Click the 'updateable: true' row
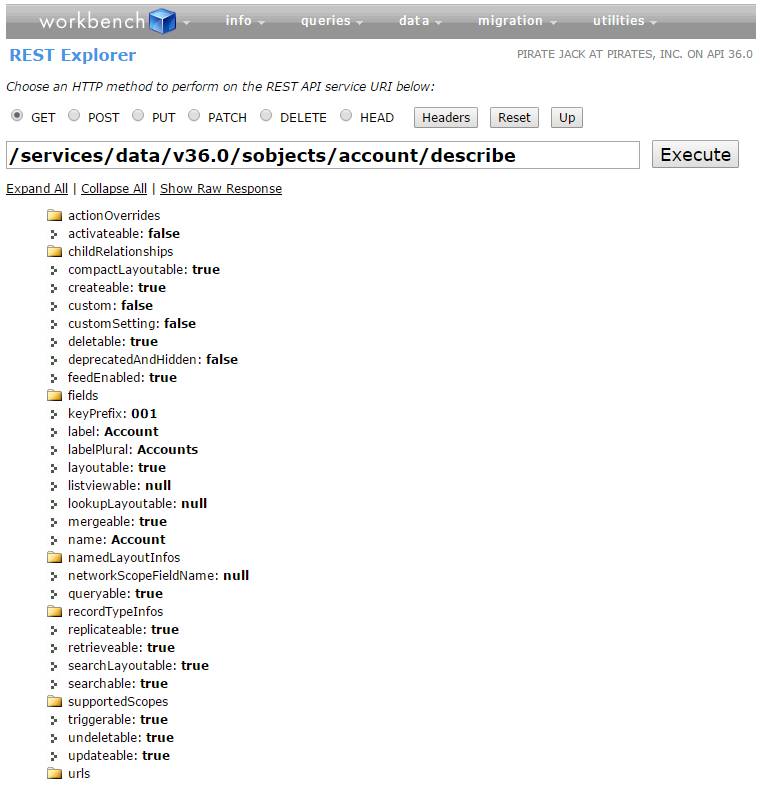762x786 pixels. (x=119, y=755)
